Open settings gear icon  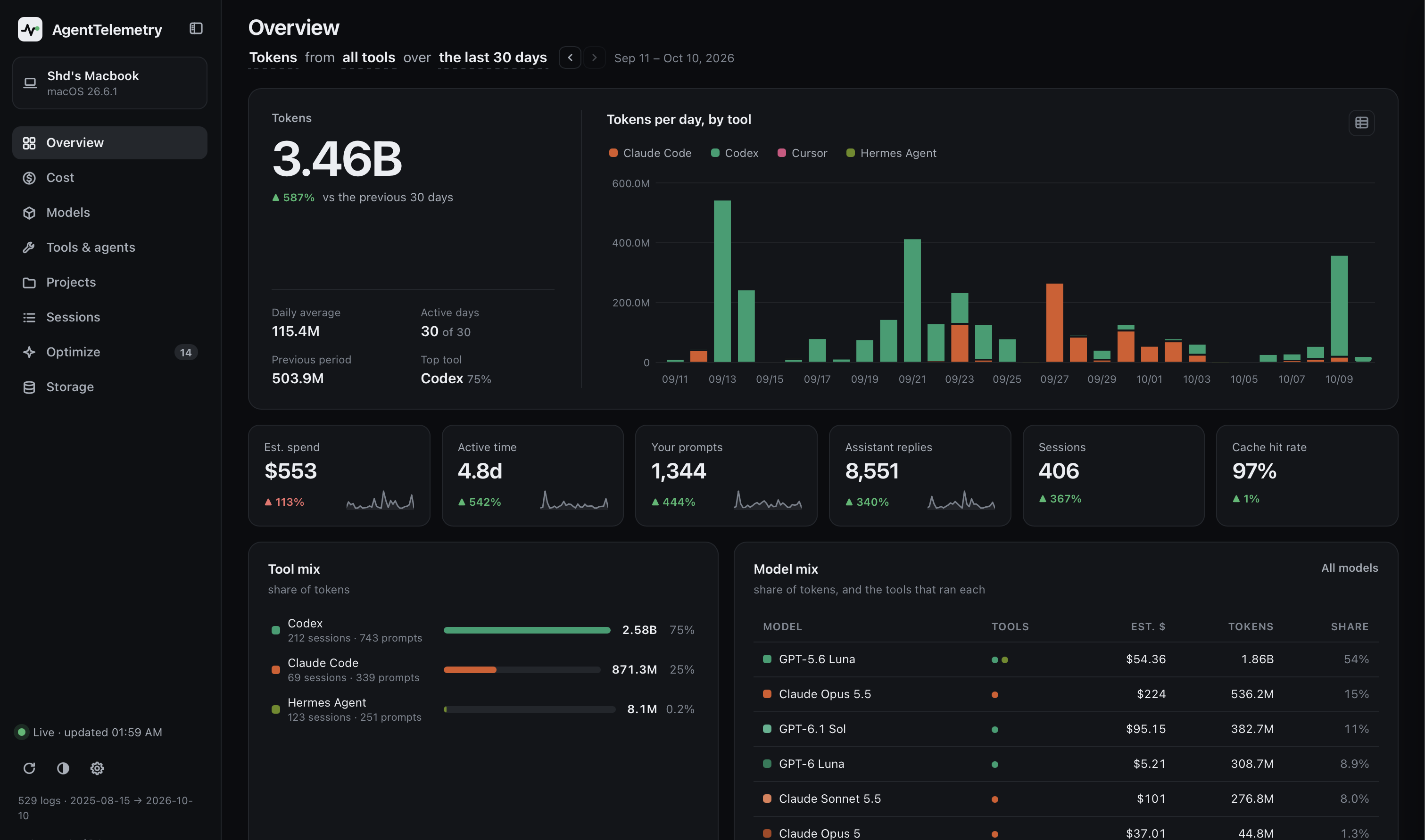pos(97,768)
